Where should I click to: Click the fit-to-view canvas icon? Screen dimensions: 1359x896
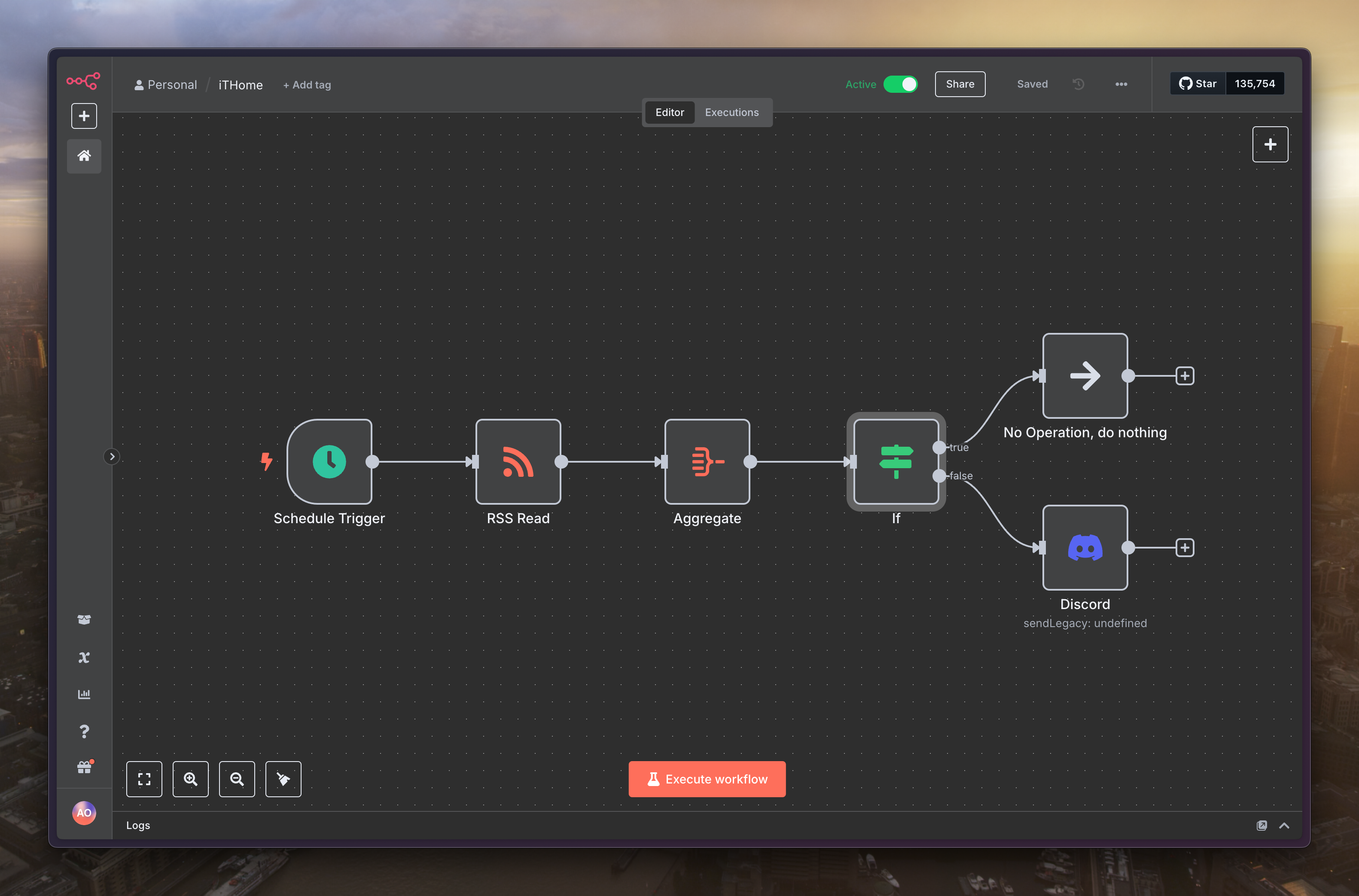144,779
